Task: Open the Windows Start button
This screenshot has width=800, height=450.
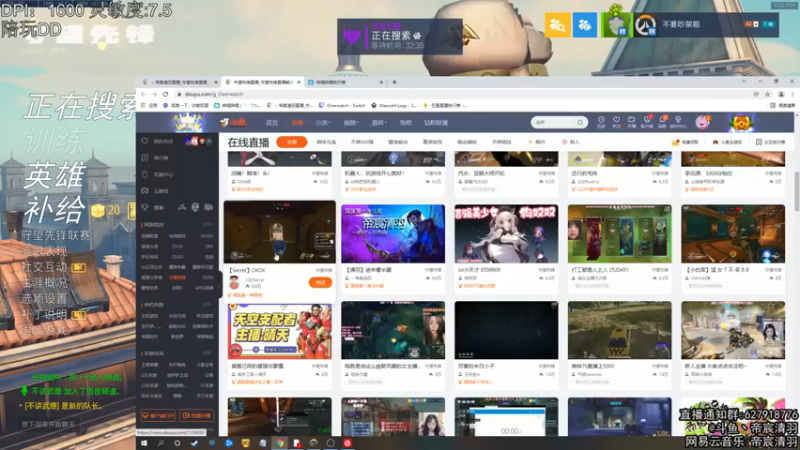Action: [144, 443]
